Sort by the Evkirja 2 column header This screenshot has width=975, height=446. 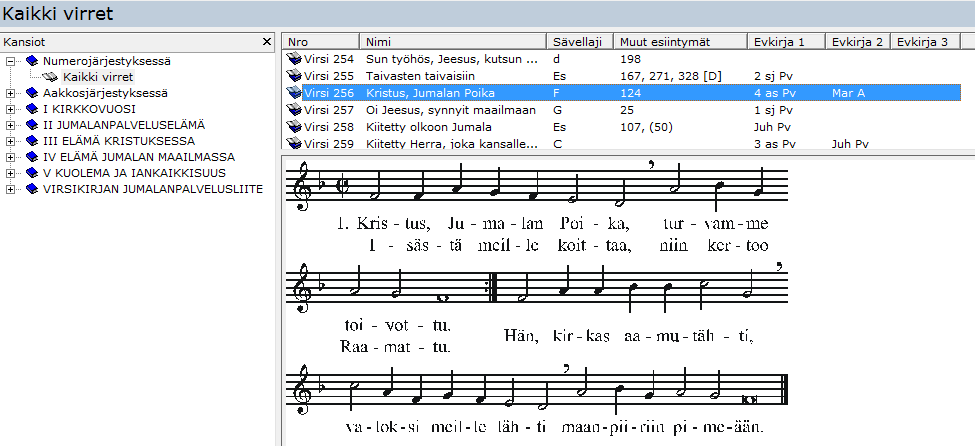[858, 42]
